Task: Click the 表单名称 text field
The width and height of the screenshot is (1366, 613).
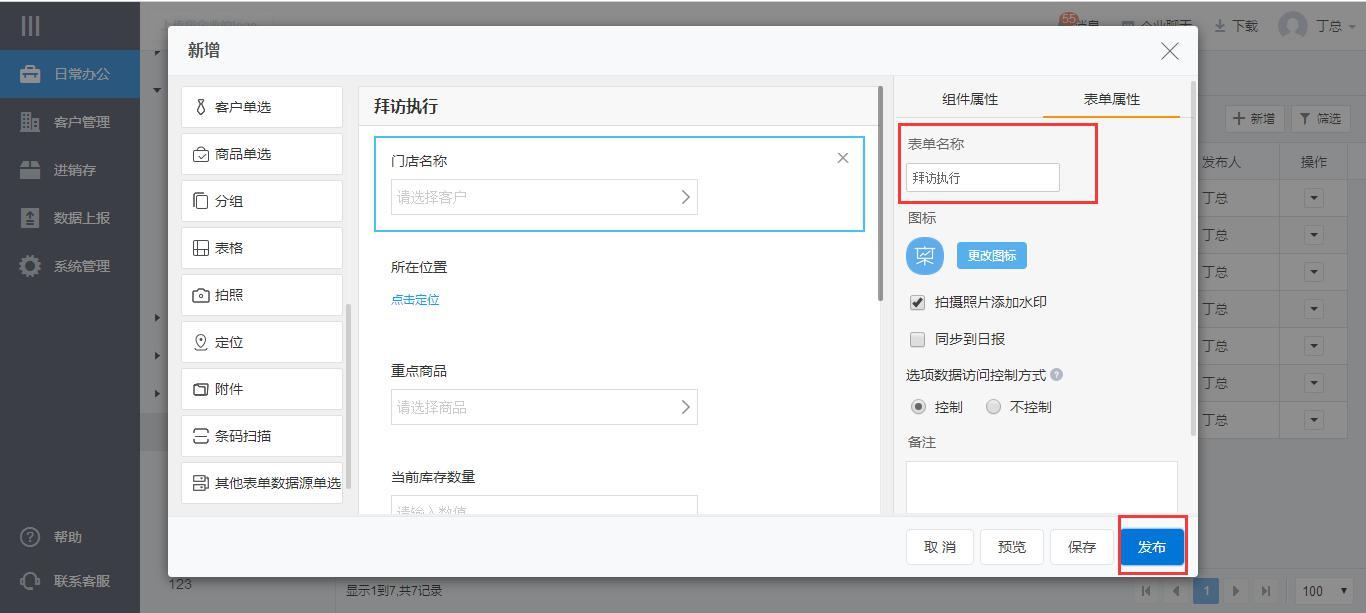Action: (982, 178)
